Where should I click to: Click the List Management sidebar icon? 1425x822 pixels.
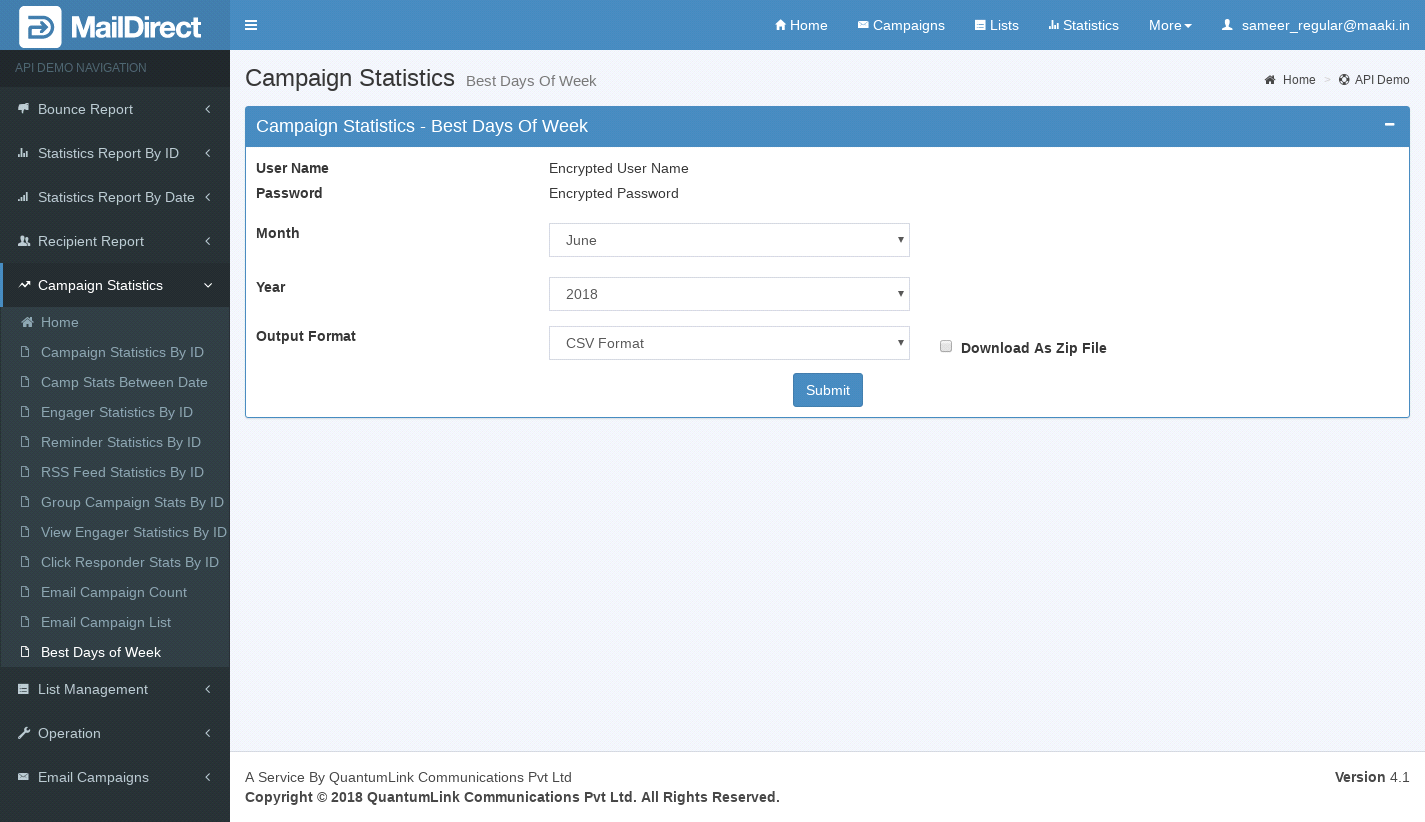click(23, 689)
